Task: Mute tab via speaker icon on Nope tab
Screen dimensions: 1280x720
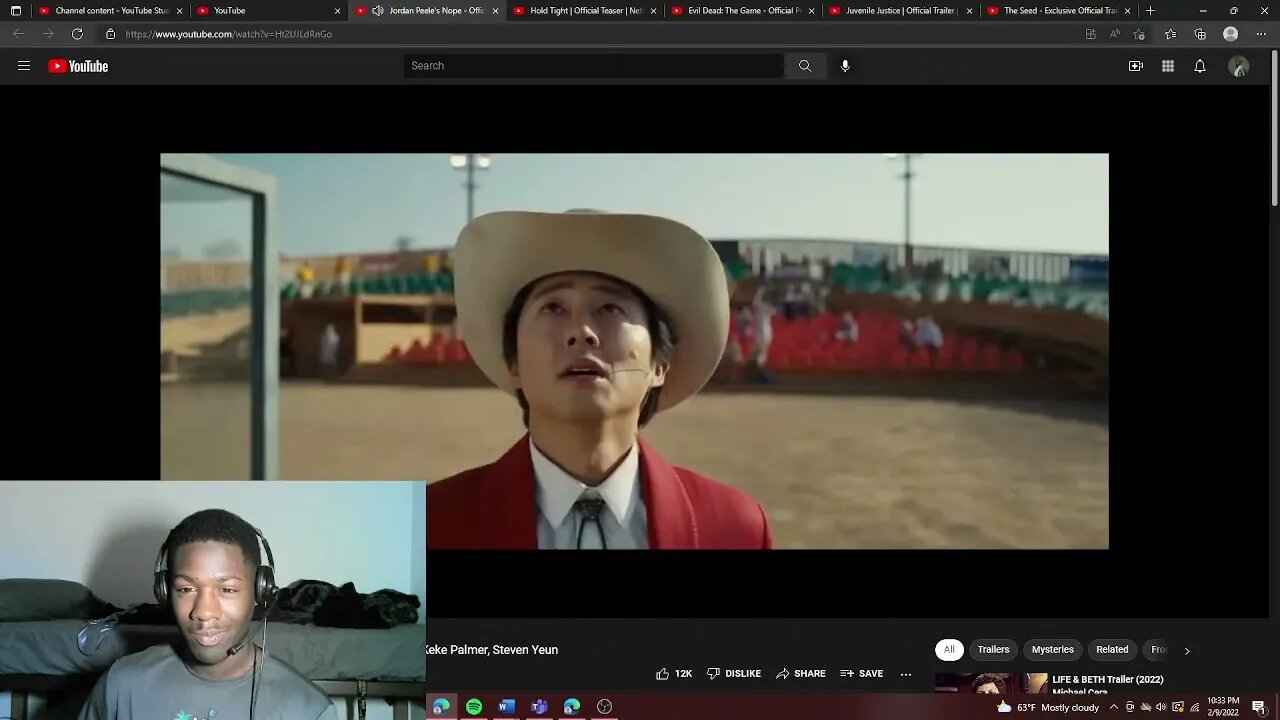Action: 378,11
